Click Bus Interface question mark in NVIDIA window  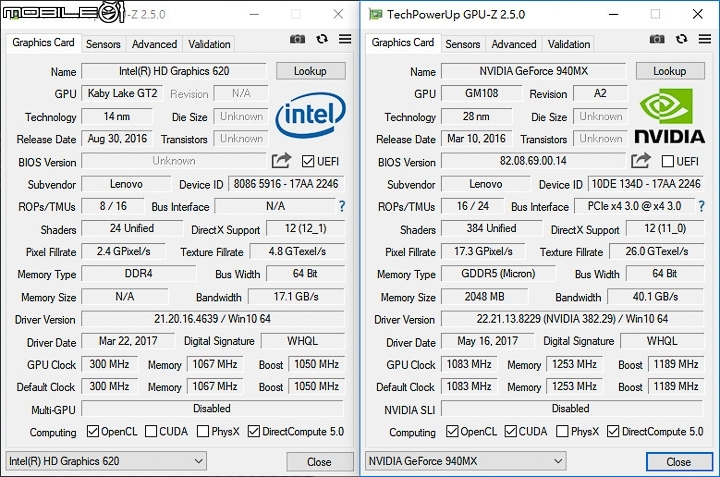coord(702,206)
